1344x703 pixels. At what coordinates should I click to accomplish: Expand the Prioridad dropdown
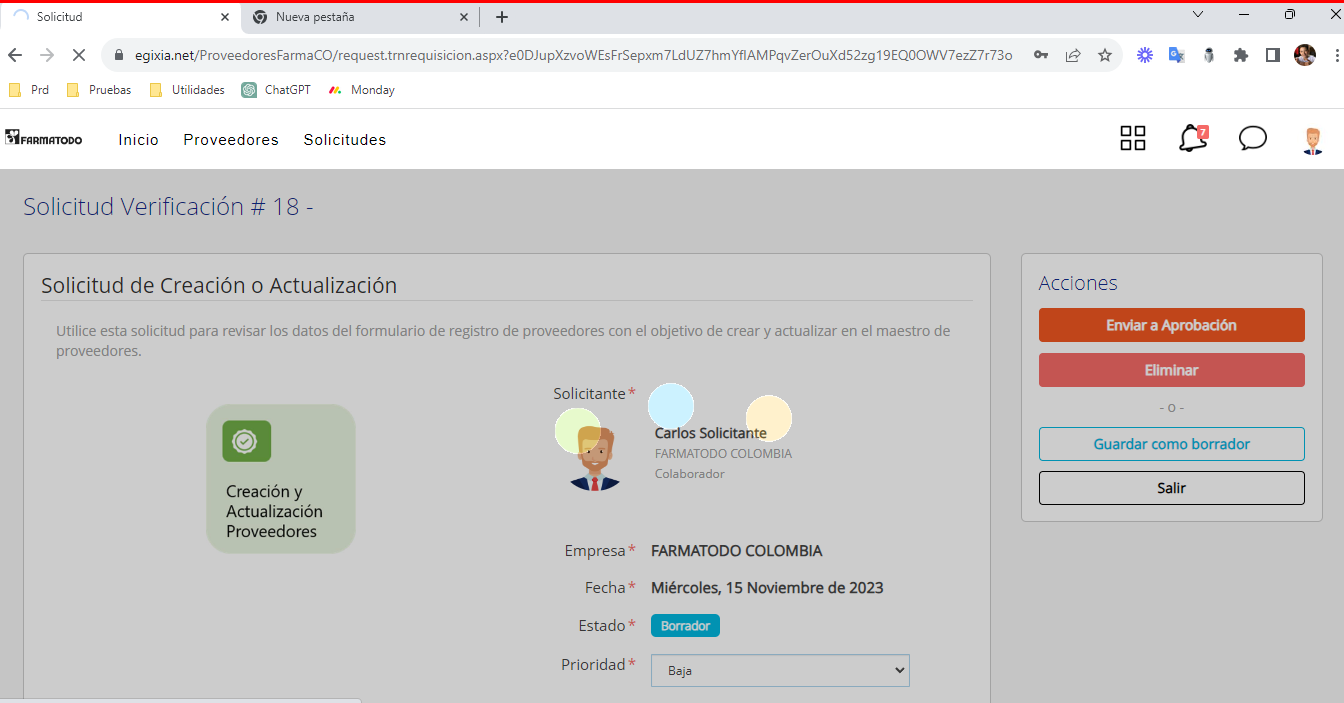click(x=780, y=671)
